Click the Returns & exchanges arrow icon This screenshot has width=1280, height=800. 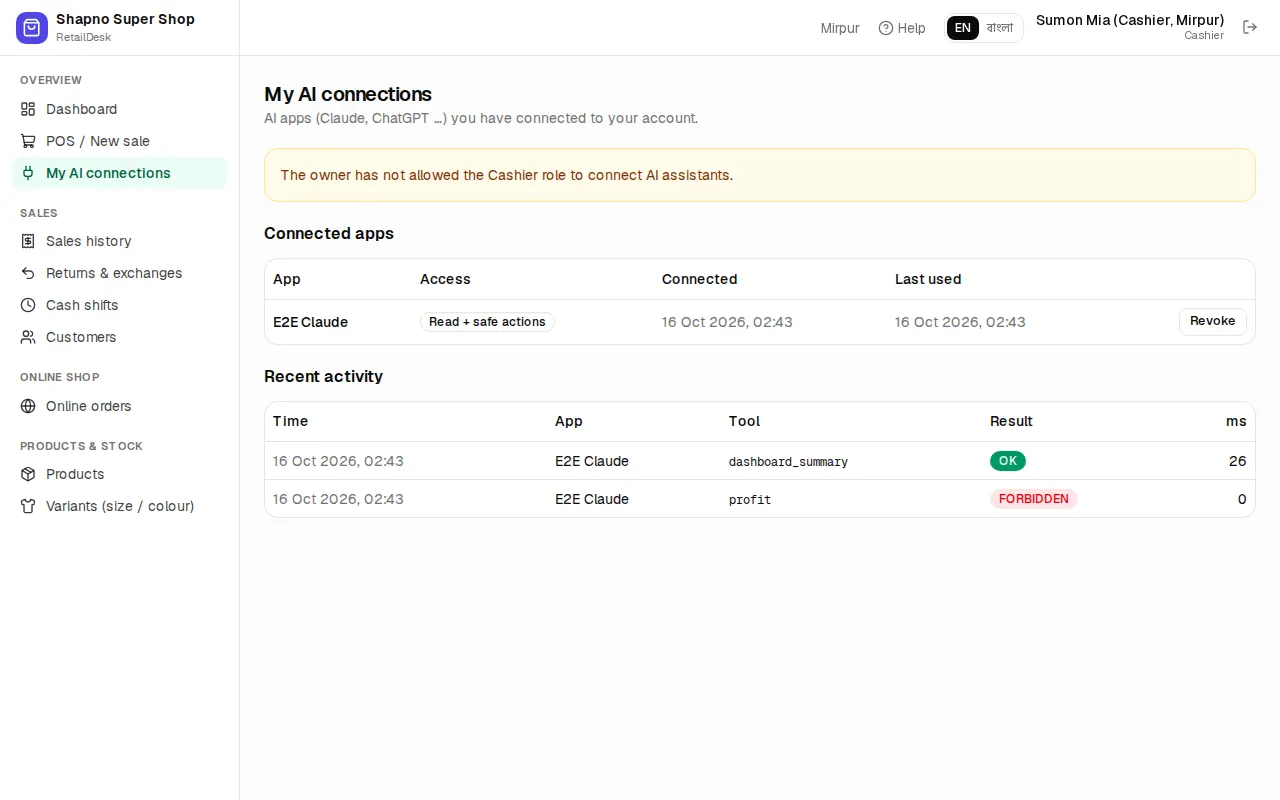pyautogui.click(x=28, y=273)
